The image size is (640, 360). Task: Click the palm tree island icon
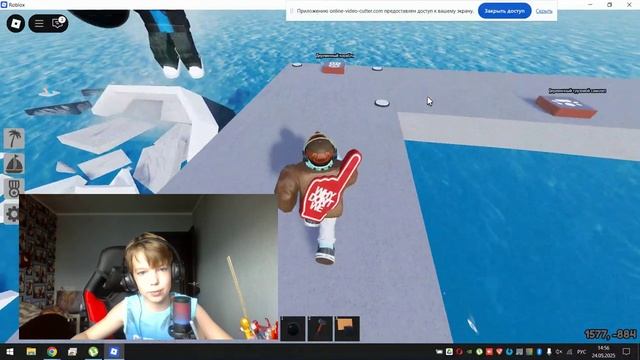pyautogui.click(x=14, y=138)
